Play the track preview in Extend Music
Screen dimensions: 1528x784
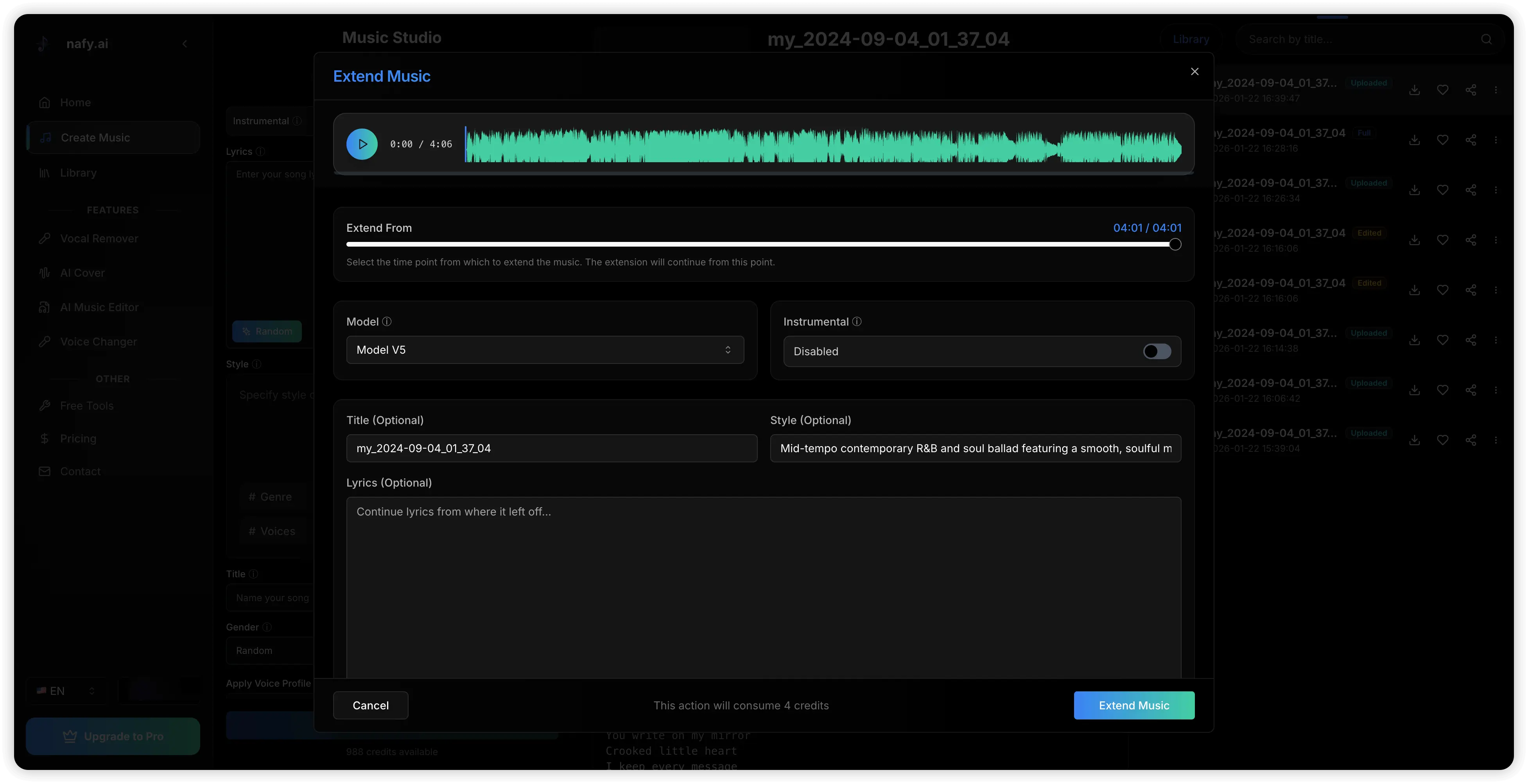[x=362, y=144]
